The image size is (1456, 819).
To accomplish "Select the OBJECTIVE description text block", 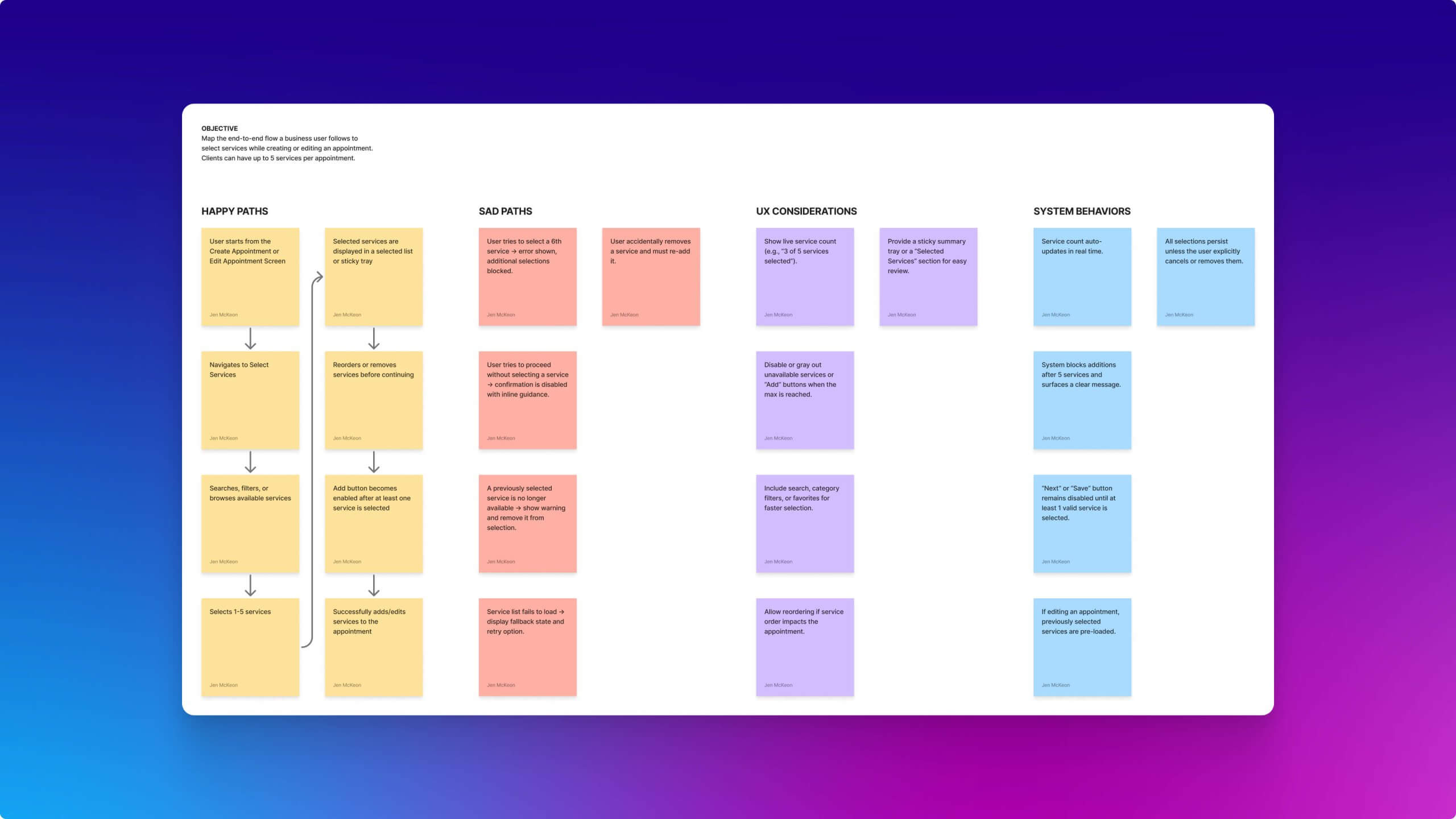I will pos(287,148).
